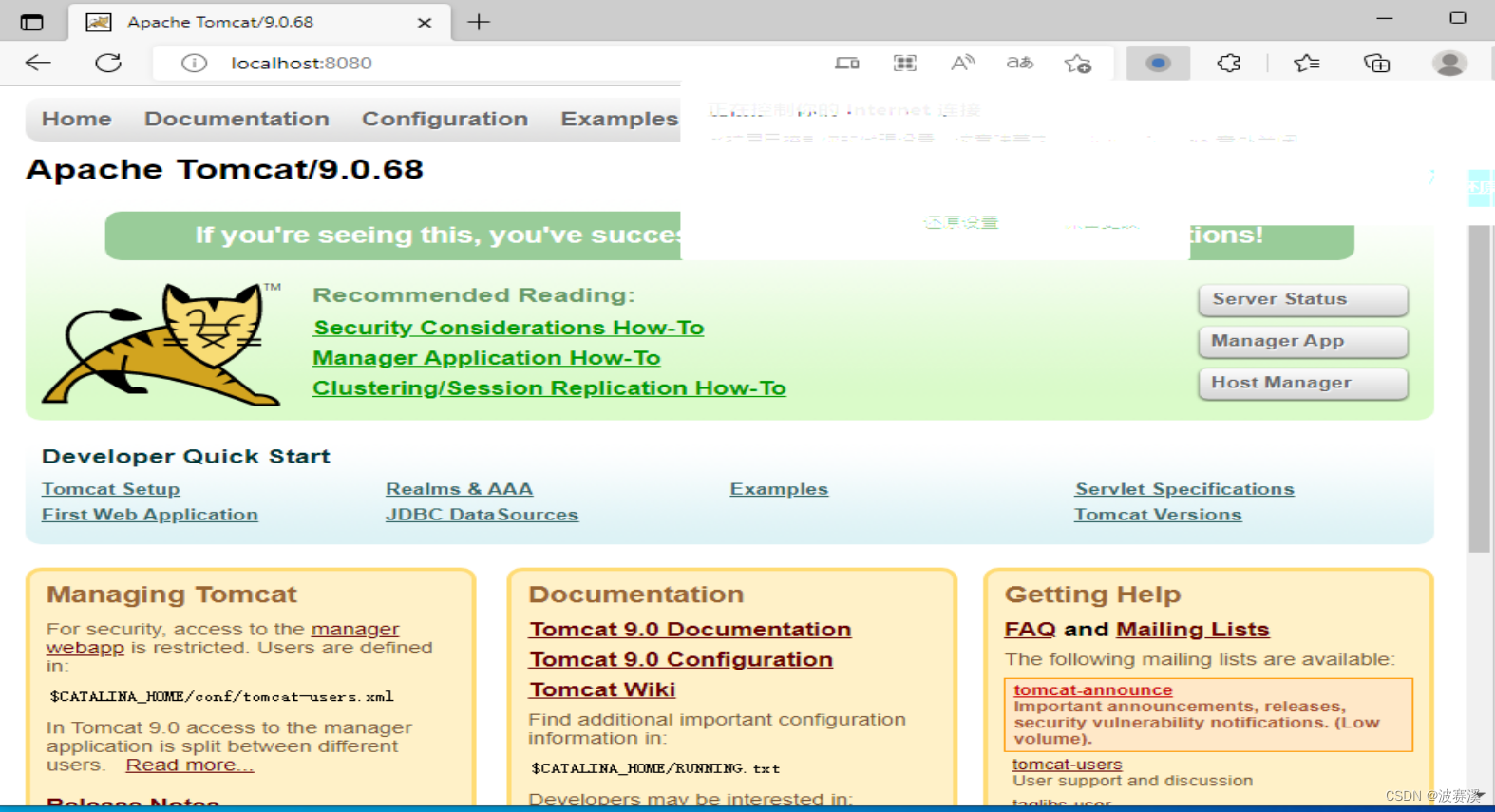The width and height of the screenshot is (1495, 812).
Task: Open Clustering/Session Replication How-To link
Action: tap(549, 388)
